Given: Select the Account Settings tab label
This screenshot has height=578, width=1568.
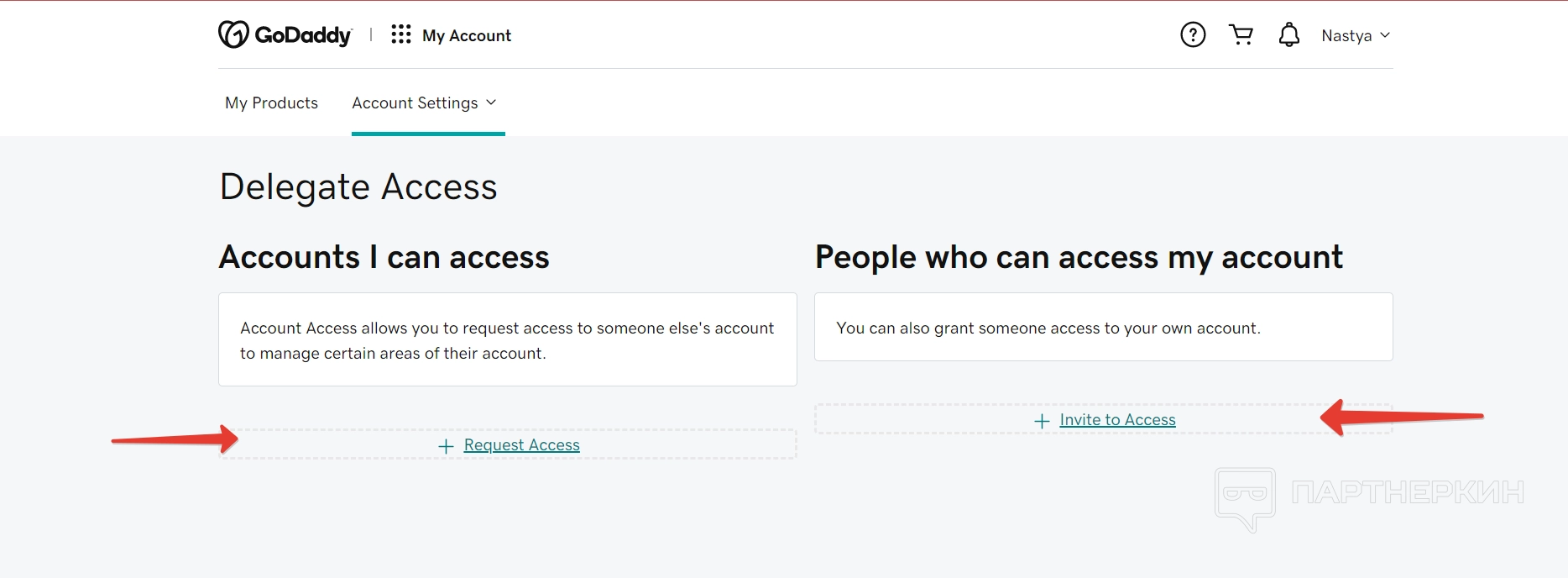Looking at the screenshot, I should [x=415, y=102].
